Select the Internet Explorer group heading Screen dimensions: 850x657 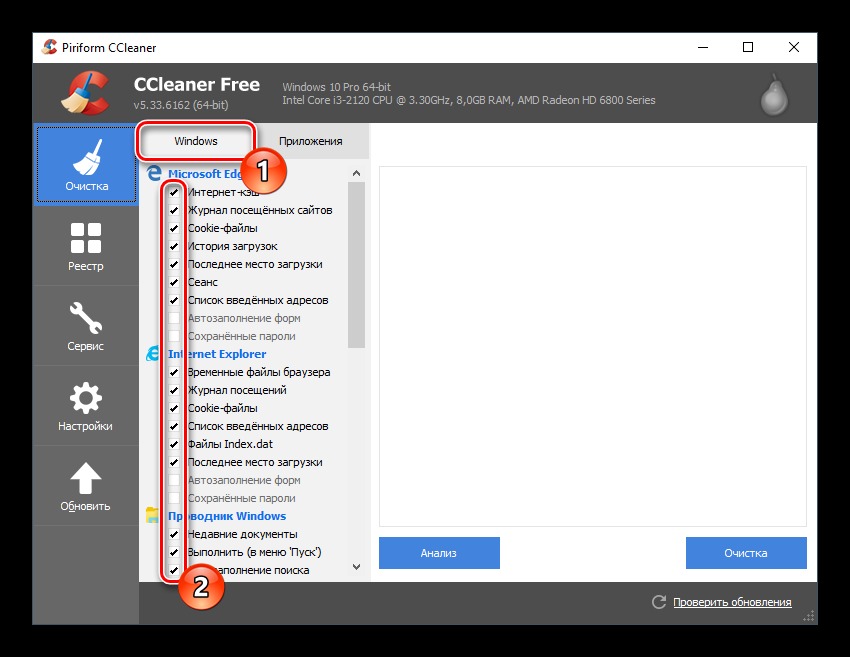click(x=217, y=354)
